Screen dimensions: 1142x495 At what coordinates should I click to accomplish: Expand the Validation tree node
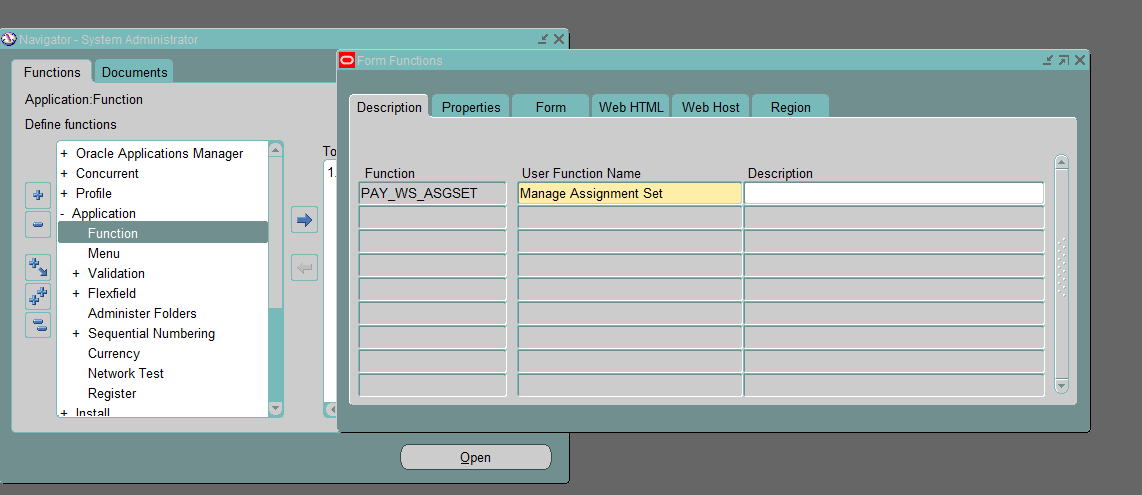pyautogui.click(x=76, y=274)
